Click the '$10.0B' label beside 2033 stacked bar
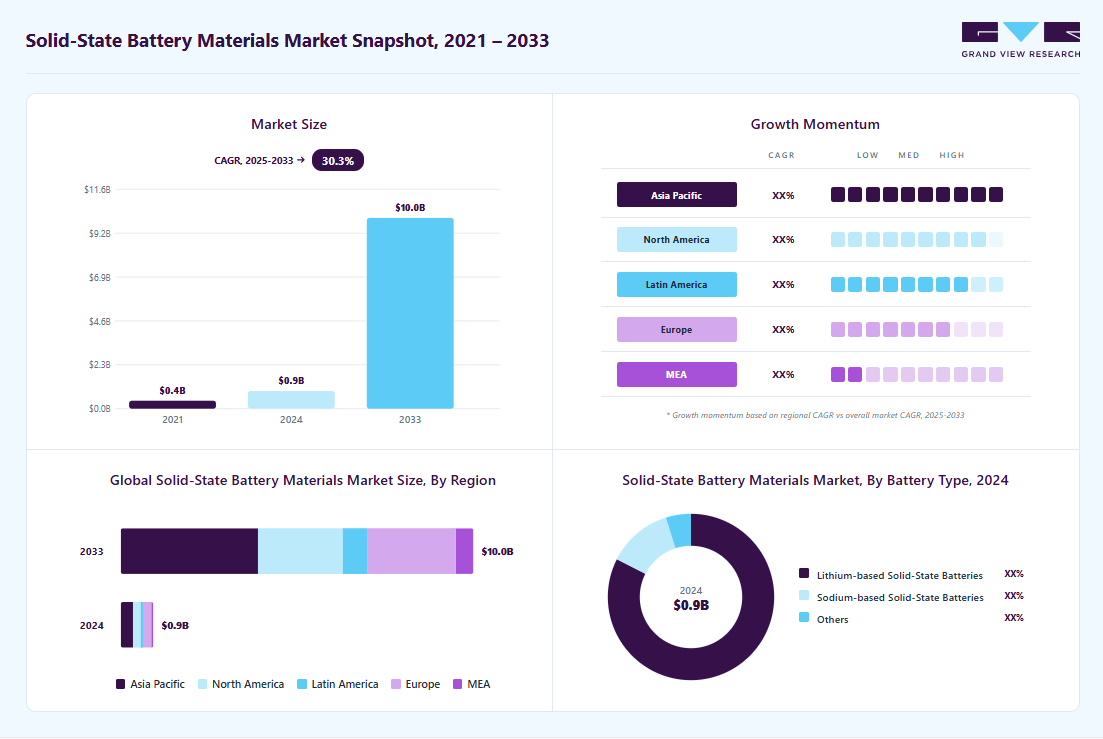This screenshot has height=739, width=1103. [497, 551]
